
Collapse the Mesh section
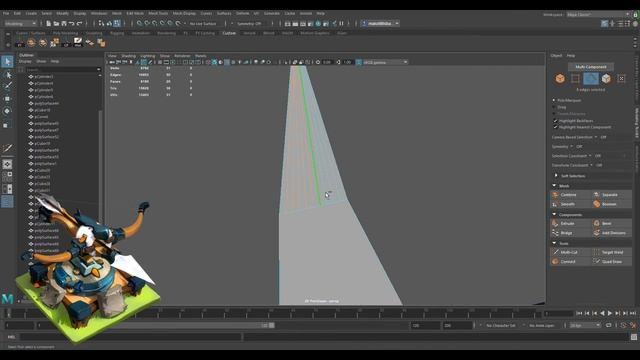click(x=554, y=186)
